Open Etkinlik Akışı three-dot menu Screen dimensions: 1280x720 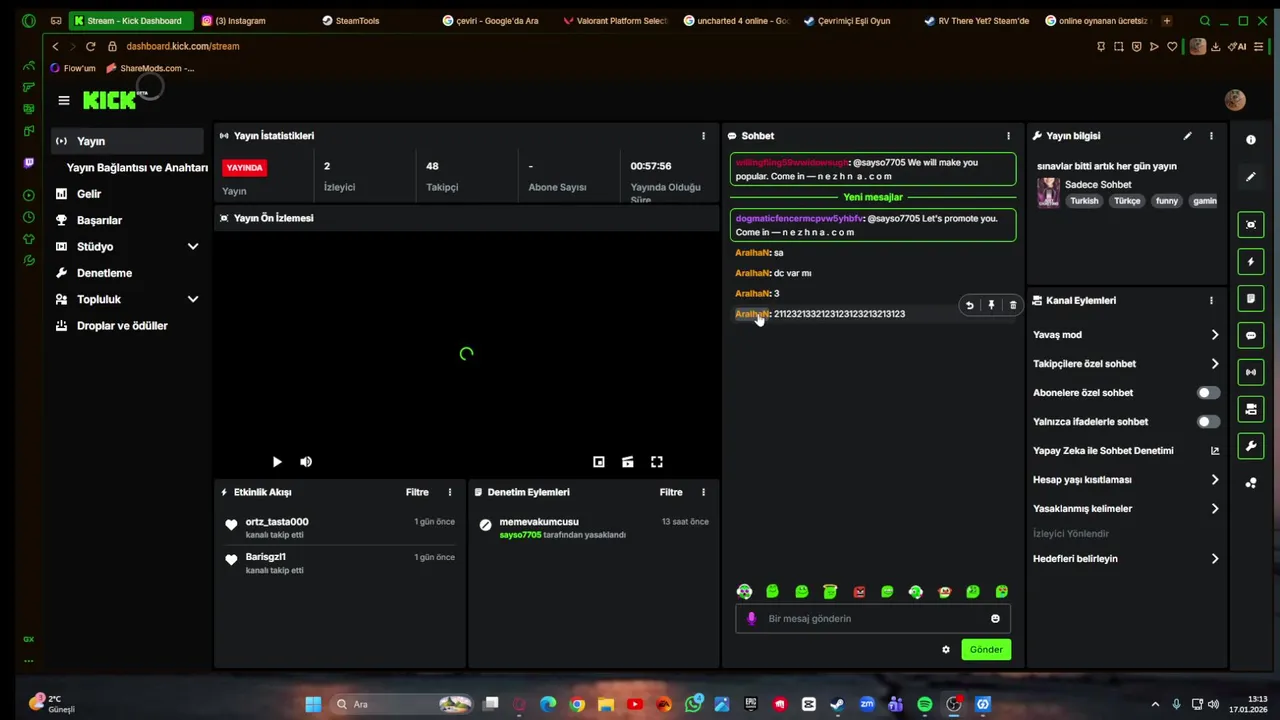pos(450,492)
